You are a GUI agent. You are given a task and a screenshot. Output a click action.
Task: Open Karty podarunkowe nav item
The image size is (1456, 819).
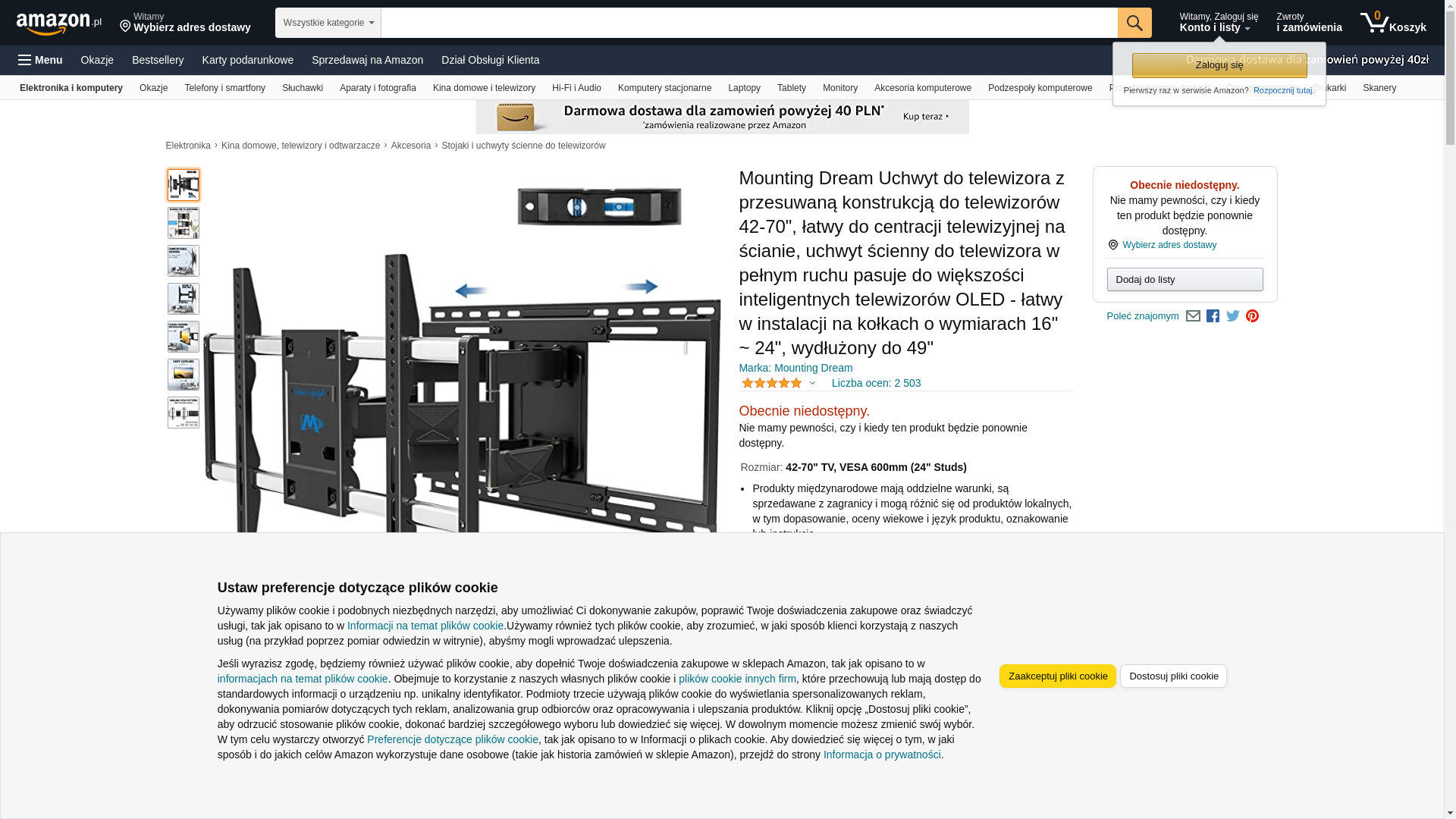[x=247, y=60]
